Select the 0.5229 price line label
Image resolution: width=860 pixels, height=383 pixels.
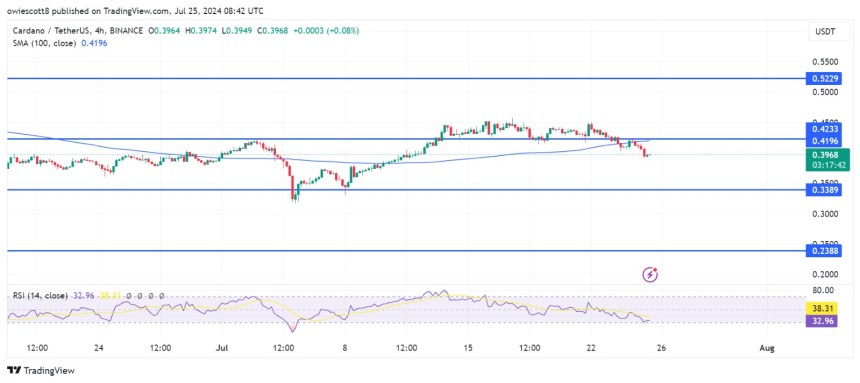point(821,78)
